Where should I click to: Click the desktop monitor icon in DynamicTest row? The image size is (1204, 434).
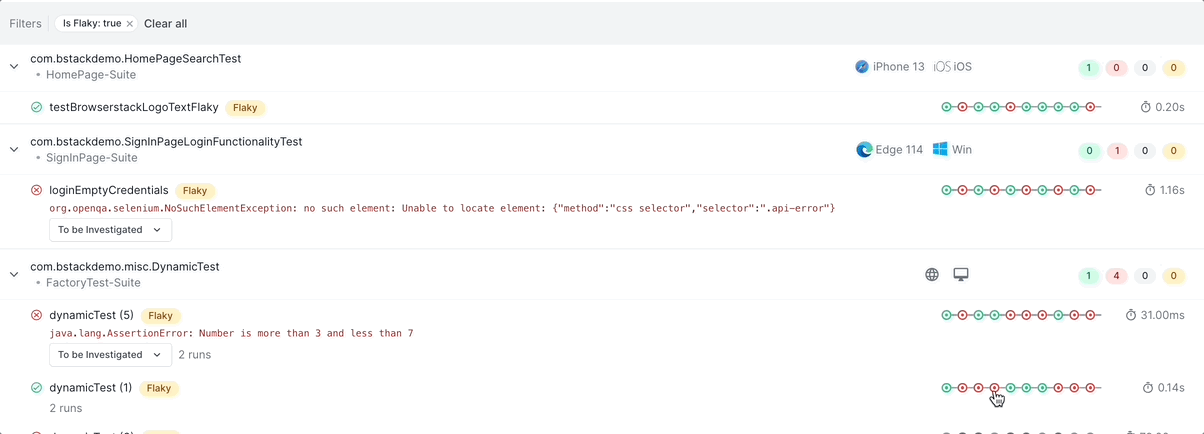point(961,274)
